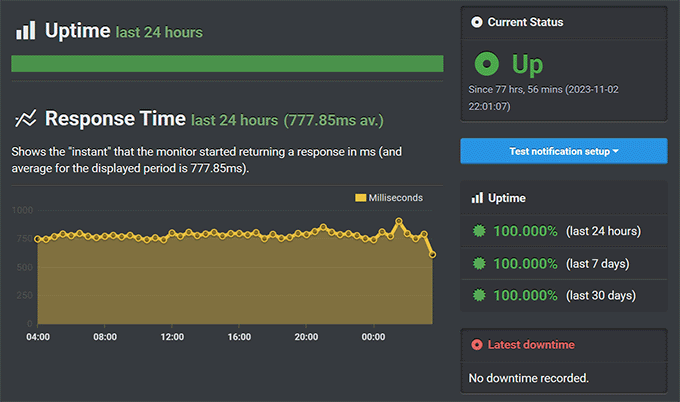Screen dimensions: 680x402
Task: Click green badge icon for last 30 days
Action: [x=480, y=296]
